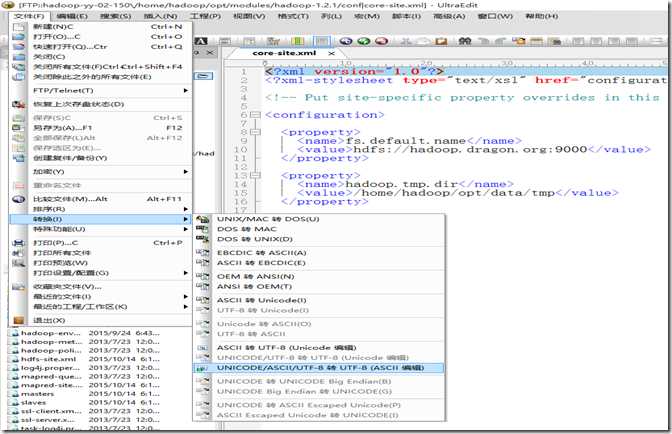Screen dimensions: 672x434
Task: Click the green forward arrow toolbar icon
Action: [x=363, y=41]
